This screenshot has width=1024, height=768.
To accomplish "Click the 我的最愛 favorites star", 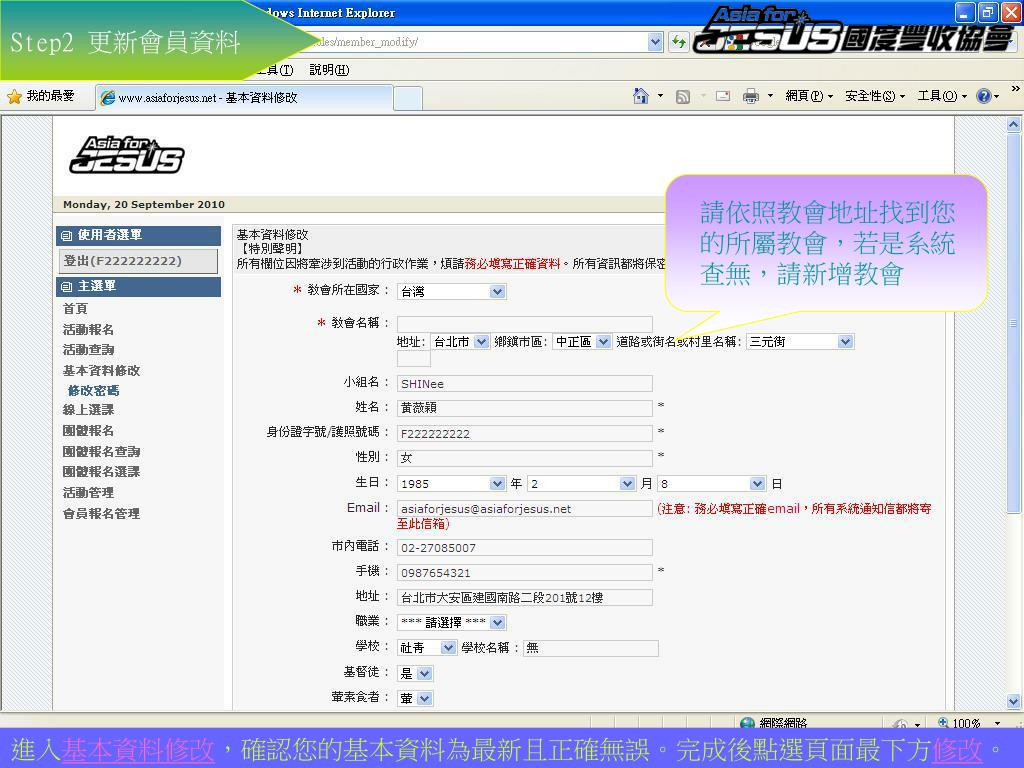I will click(15, 96).
